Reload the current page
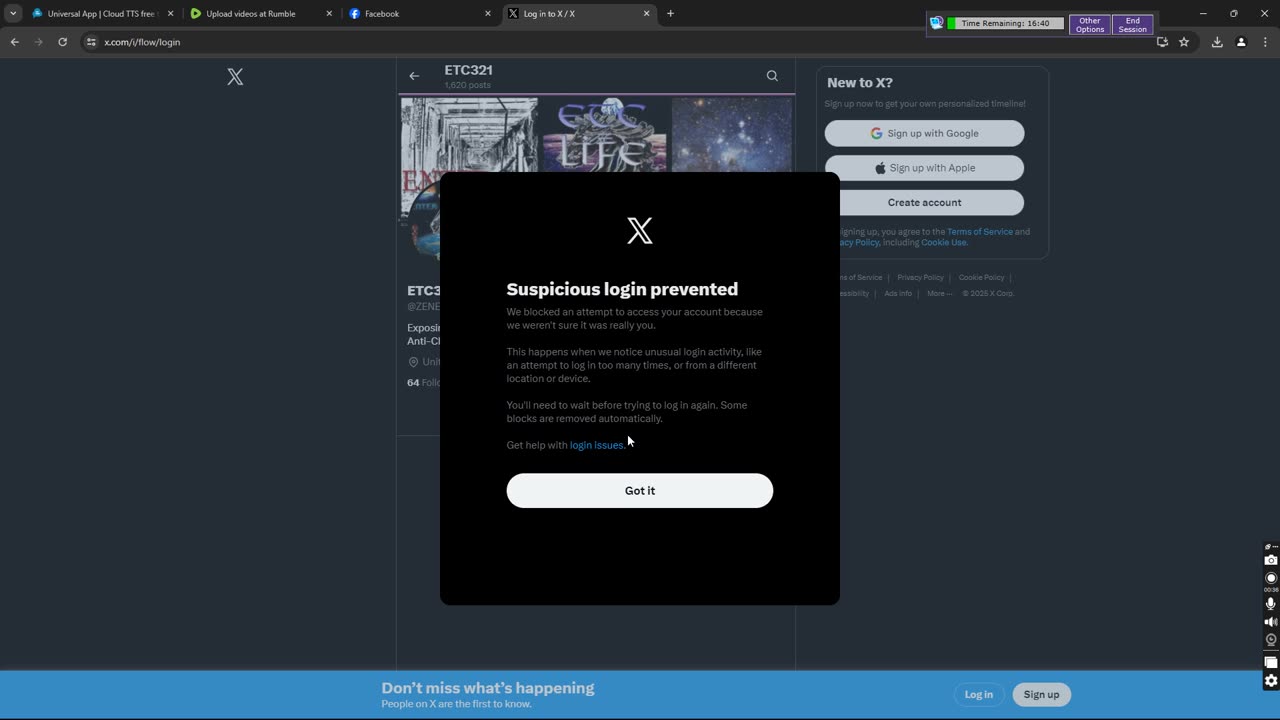Viewport: 1280px width, 720px height. click(62, 42)
